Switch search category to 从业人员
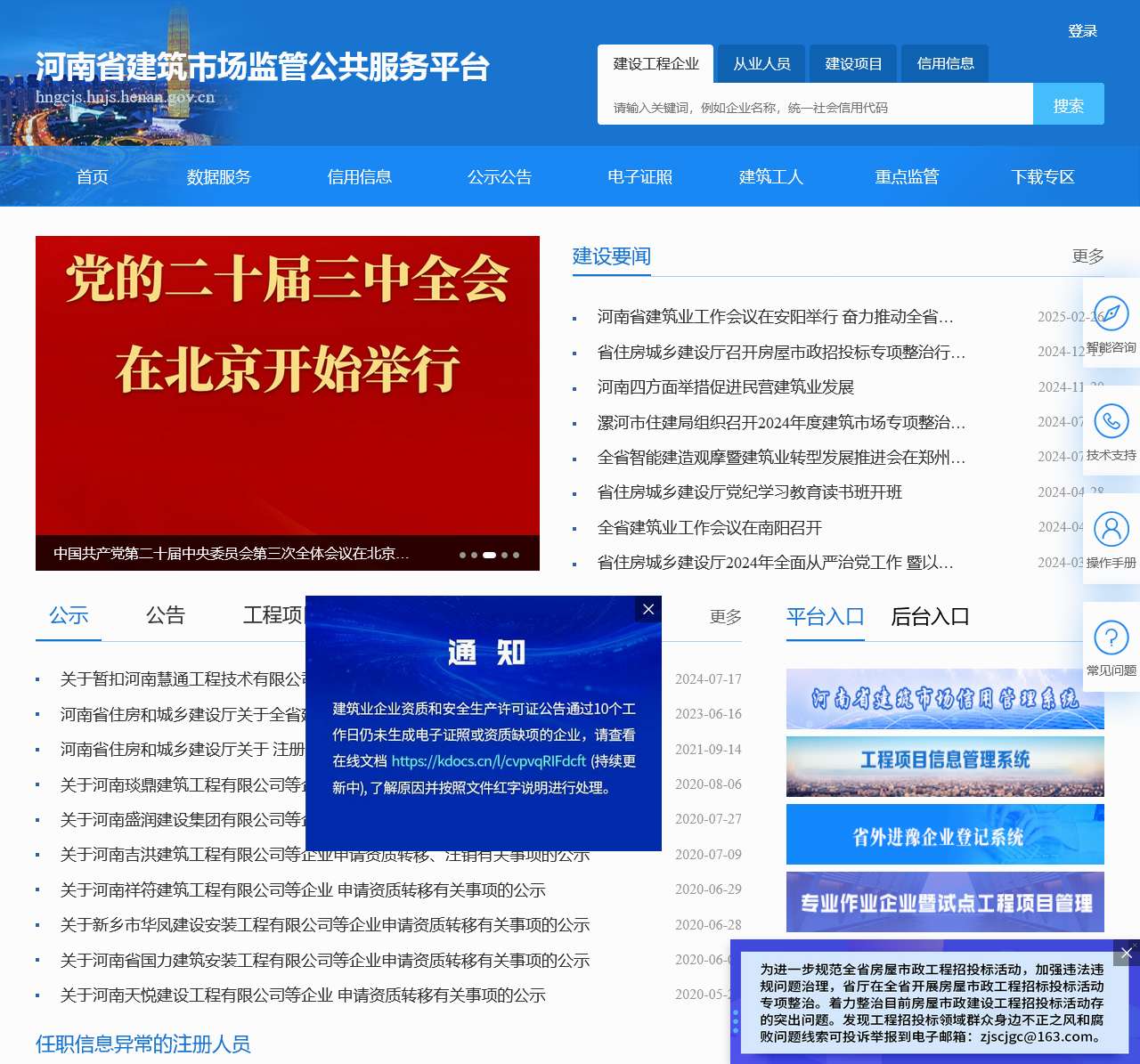The image size is (1140, 1064). (x=761, y=63)
